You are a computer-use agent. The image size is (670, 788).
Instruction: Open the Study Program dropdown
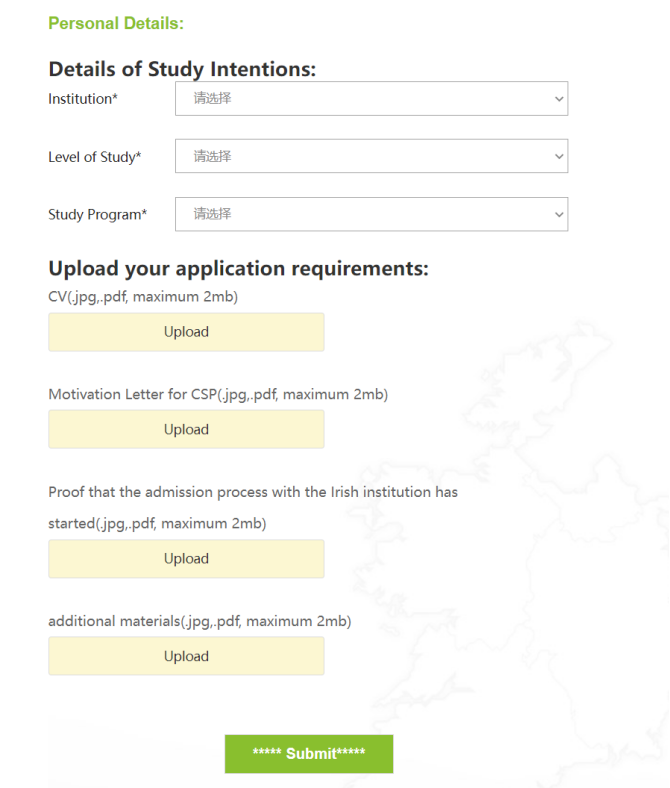(x=371, y=214)
